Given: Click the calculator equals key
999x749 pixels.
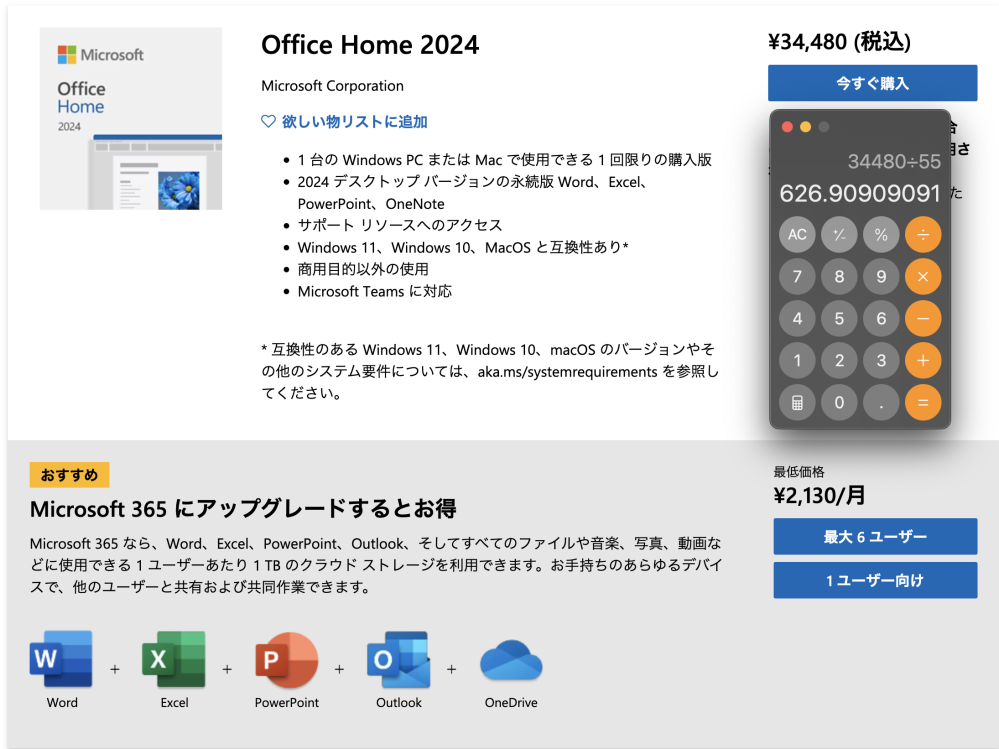Looking at the screenshot, I should (x=923, y=403).
